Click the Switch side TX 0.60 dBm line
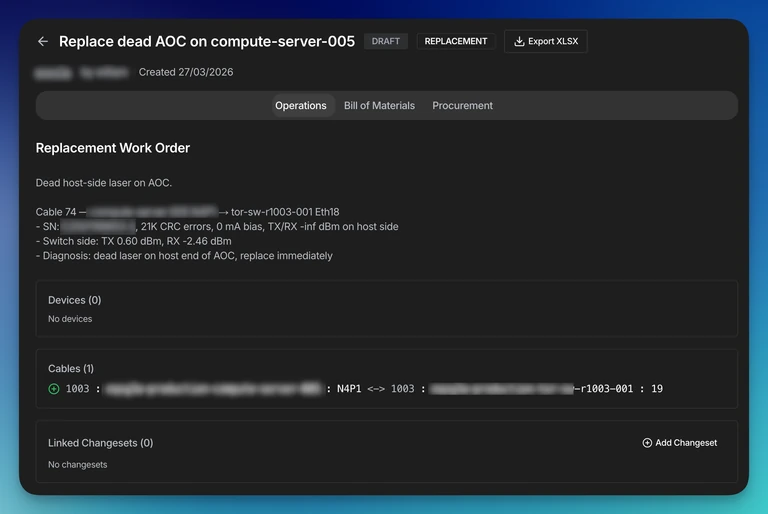The height and width of the screenshot is (514, 768). coord(134,242)
